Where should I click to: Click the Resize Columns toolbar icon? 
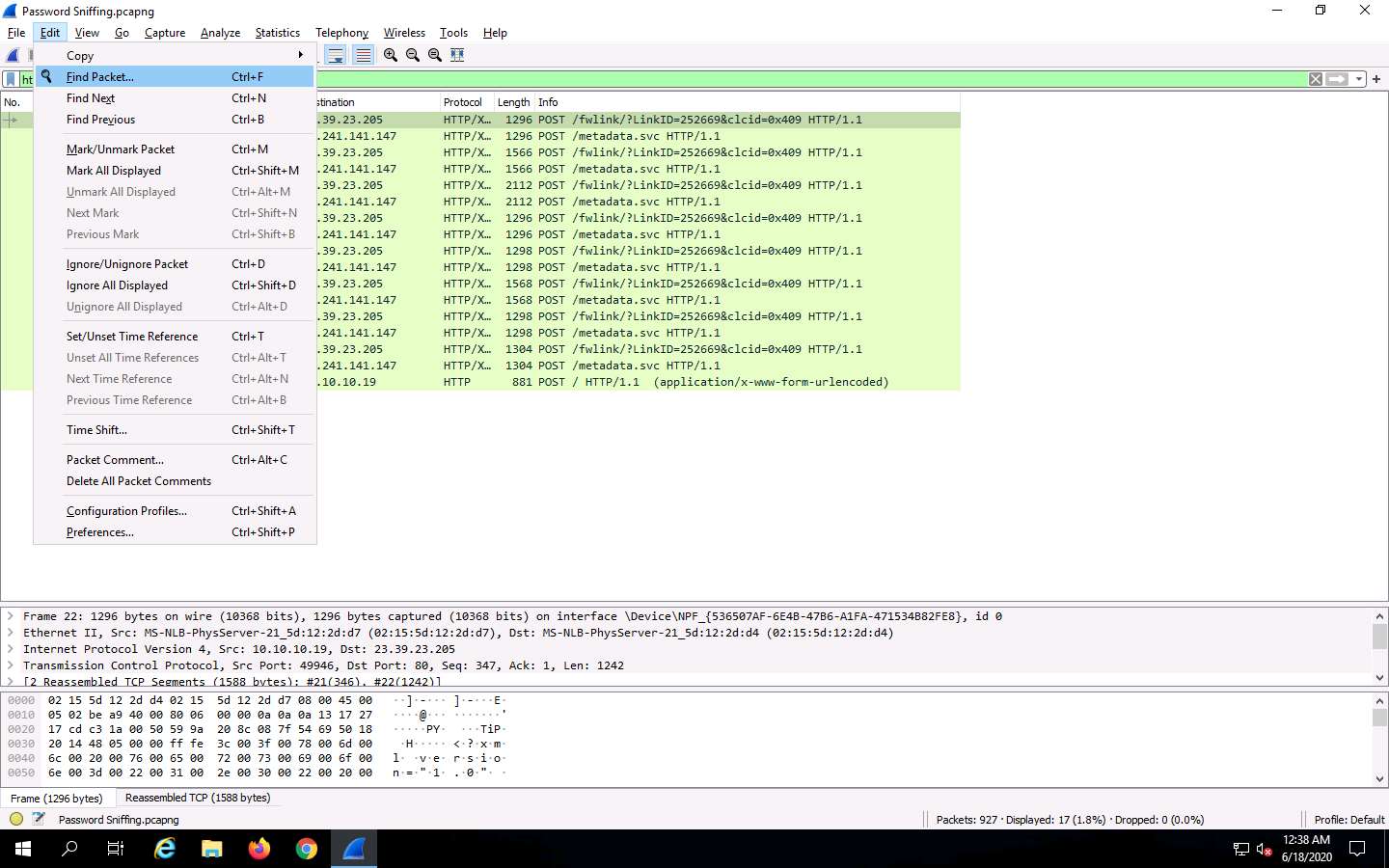(x=457, y=55)
